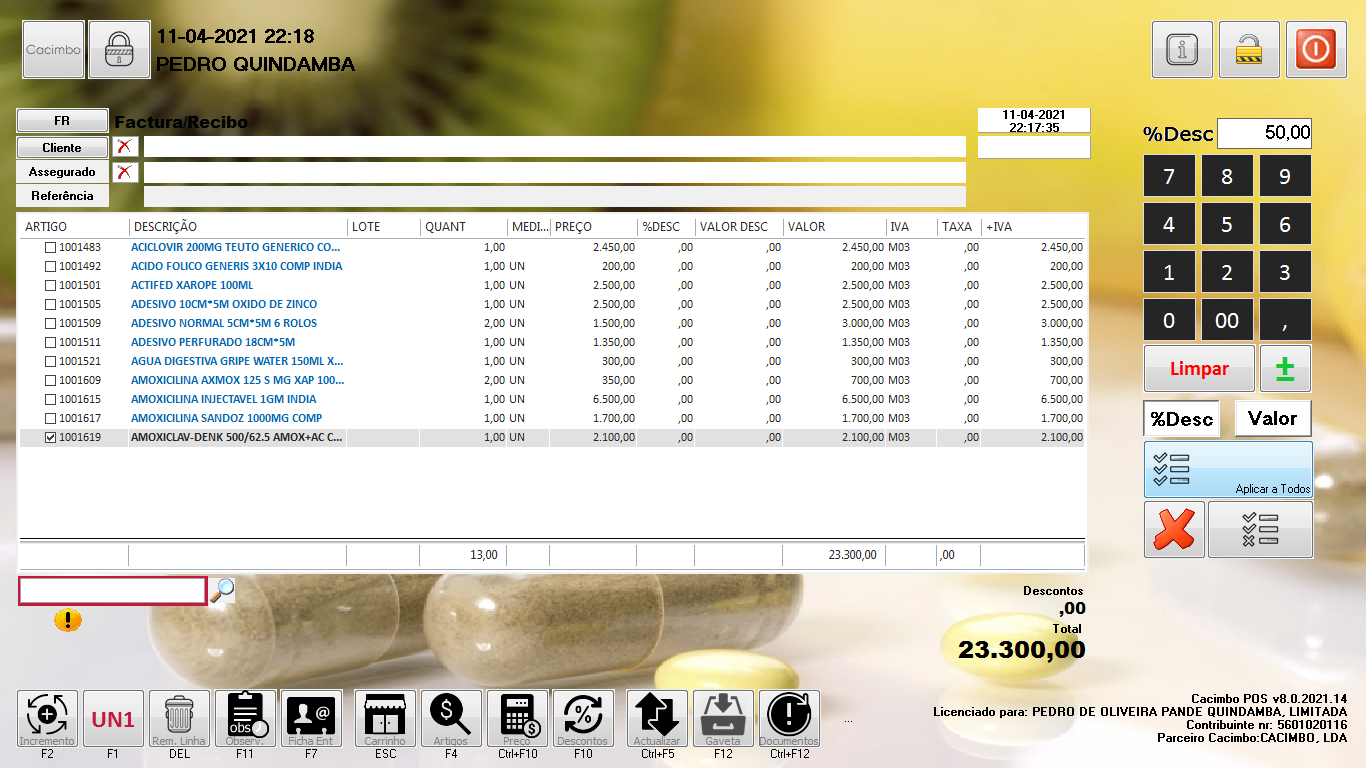This screenshot has width=1366, height=768.
Task: Check the box for article 1001483
Action: point(50,247)
